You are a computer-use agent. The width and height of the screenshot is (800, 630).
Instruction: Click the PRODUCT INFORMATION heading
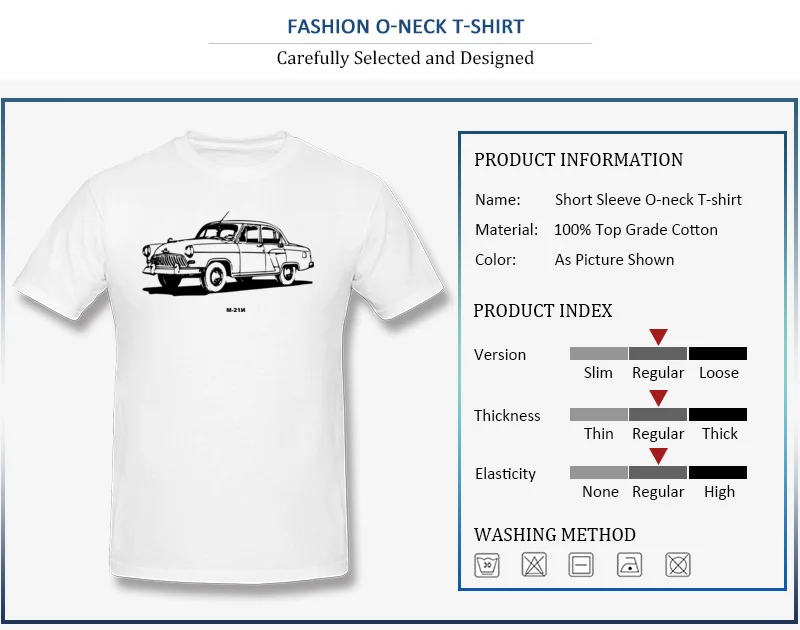[x=579, y=160]
